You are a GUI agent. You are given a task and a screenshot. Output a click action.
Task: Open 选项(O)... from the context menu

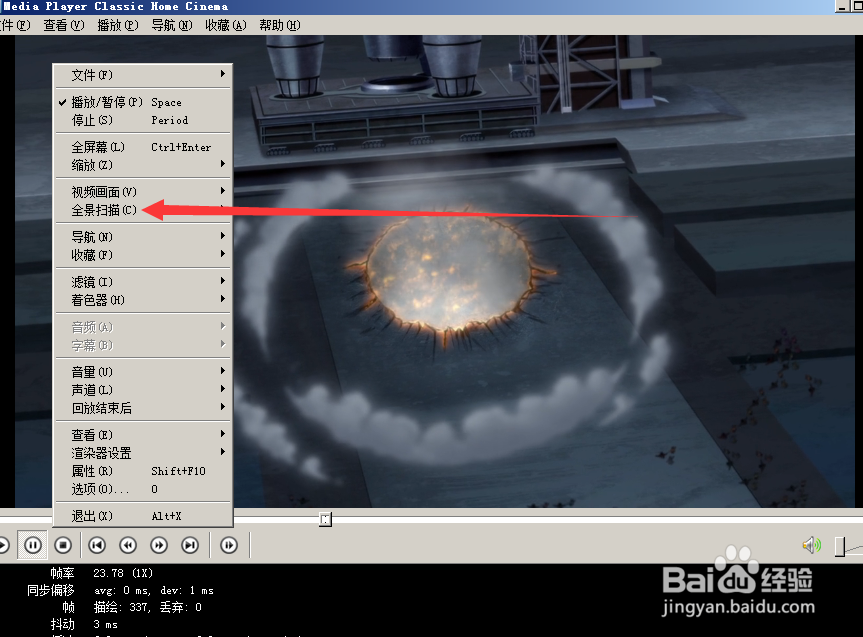[143, 489]
